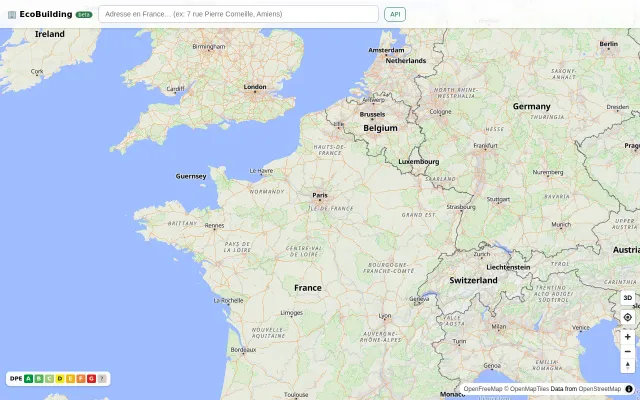Select DPE class C light green swatch
The width and height of the screenshot is (640, 400).
click(49, 379)
